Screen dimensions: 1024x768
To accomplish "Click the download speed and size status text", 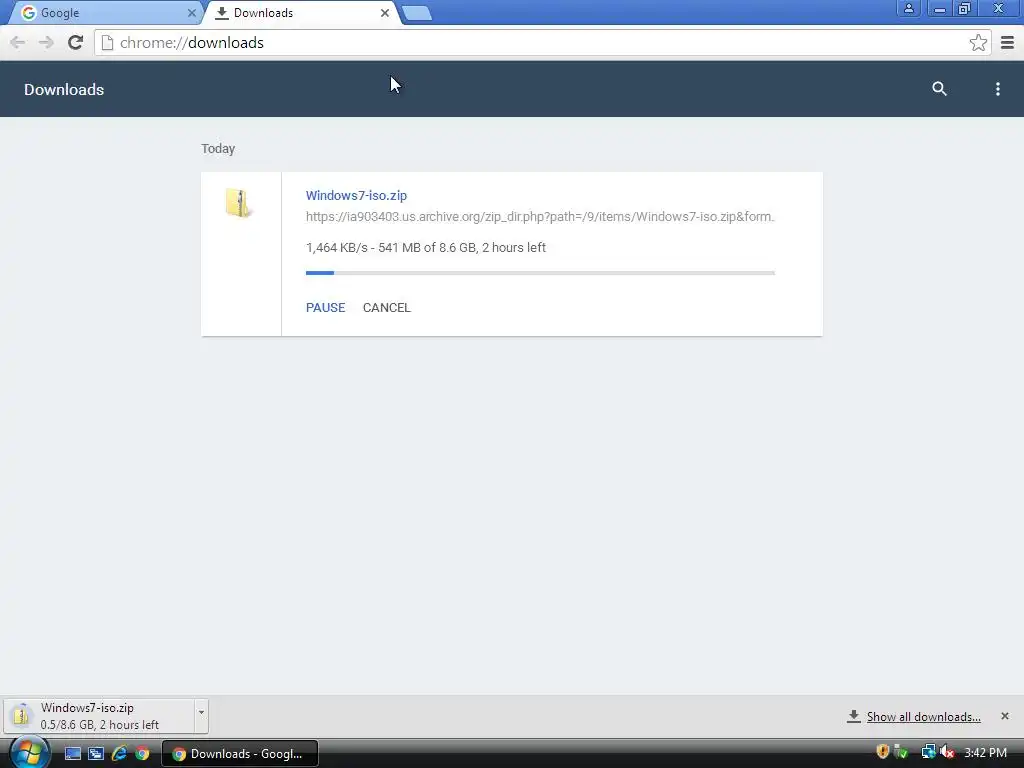I will pos(426,248).
